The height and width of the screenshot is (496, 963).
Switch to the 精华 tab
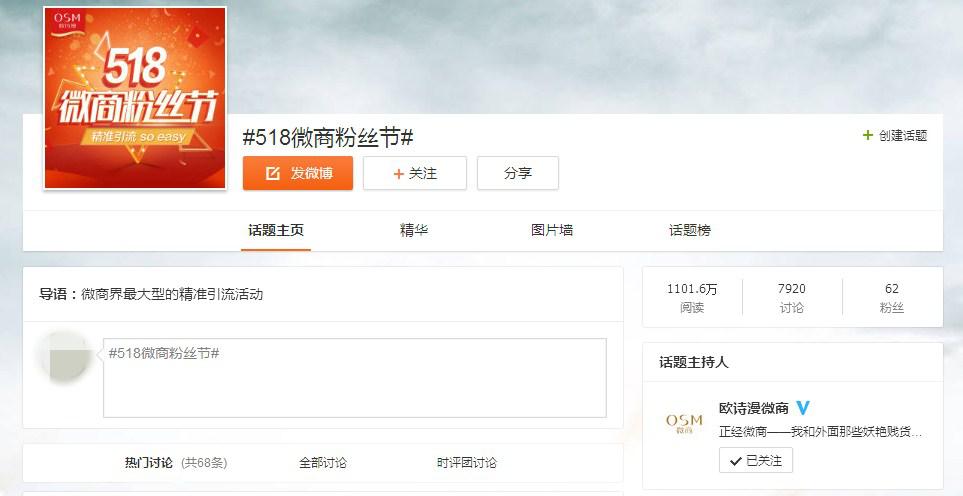tap(414, 230)
